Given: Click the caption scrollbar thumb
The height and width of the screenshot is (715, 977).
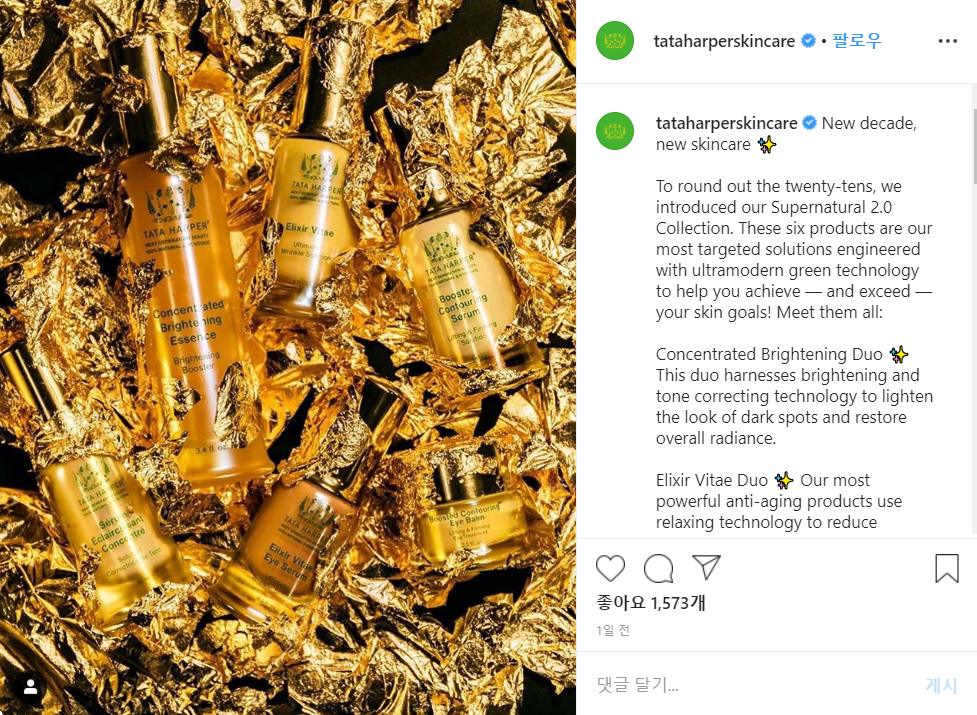Looking at the screenshot, I should pos(973,146).
